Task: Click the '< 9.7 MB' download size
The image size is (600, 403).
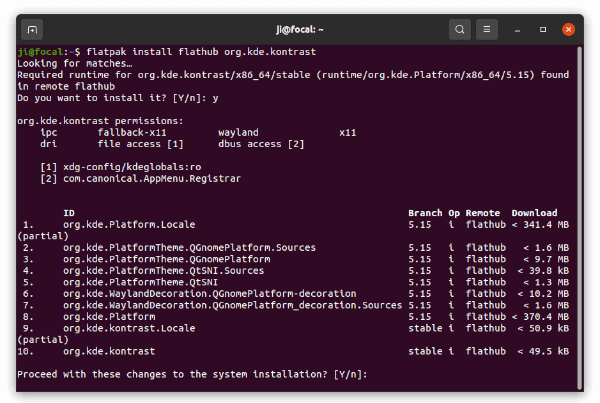Action: [x=546, y=259]
